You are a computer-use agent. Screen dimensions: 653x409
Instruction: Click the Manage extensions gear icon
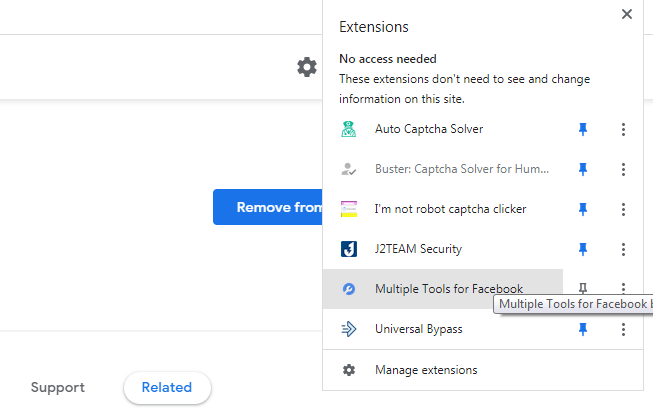349,370
